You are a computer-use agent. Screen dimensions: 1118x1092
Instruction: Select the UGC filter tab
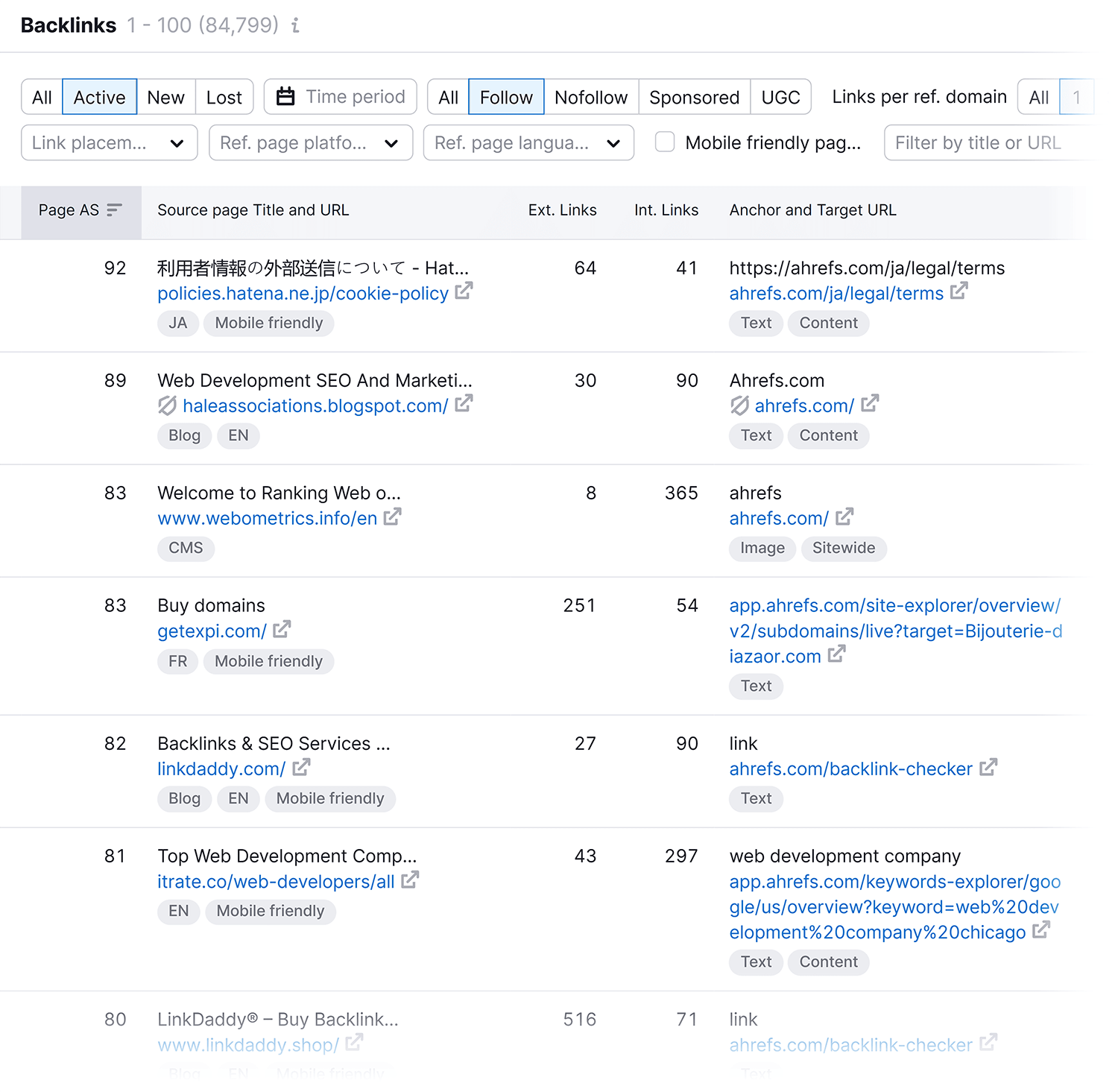coord(780,97)
